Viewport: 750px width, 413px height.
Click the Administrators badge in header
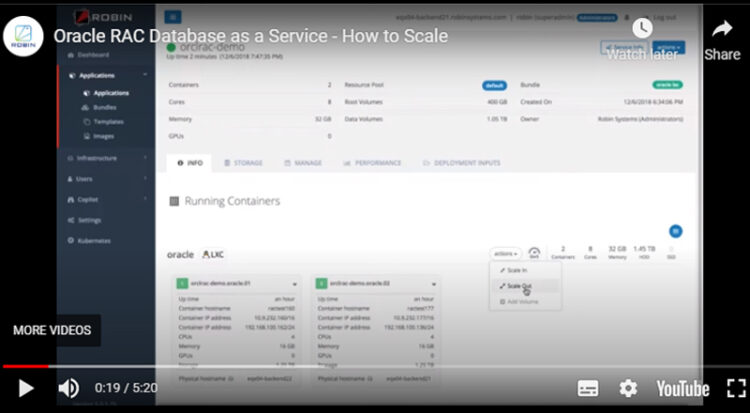597,17
